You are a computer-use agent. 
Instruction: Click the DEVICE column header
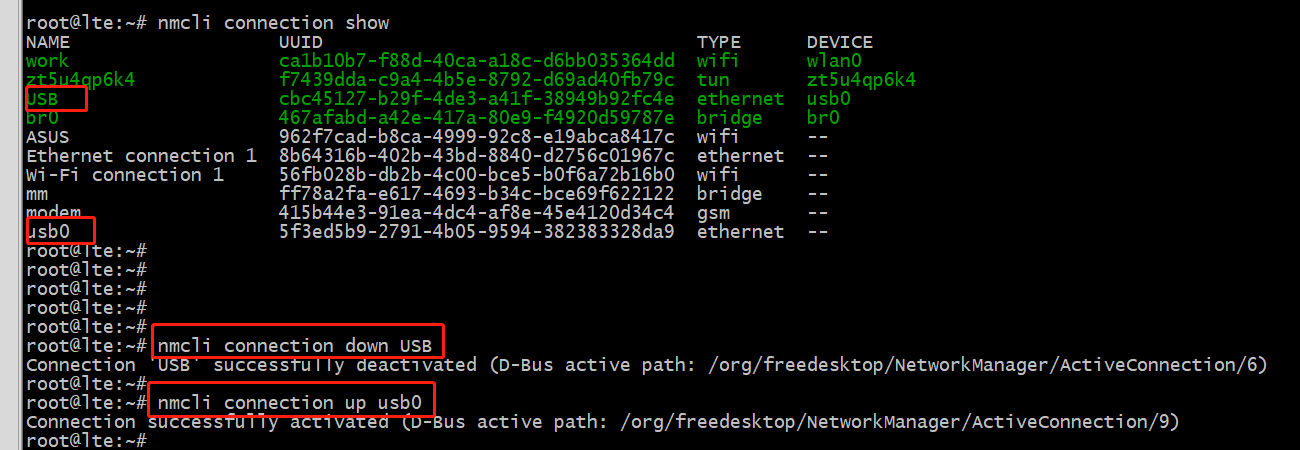pos(840,42)
